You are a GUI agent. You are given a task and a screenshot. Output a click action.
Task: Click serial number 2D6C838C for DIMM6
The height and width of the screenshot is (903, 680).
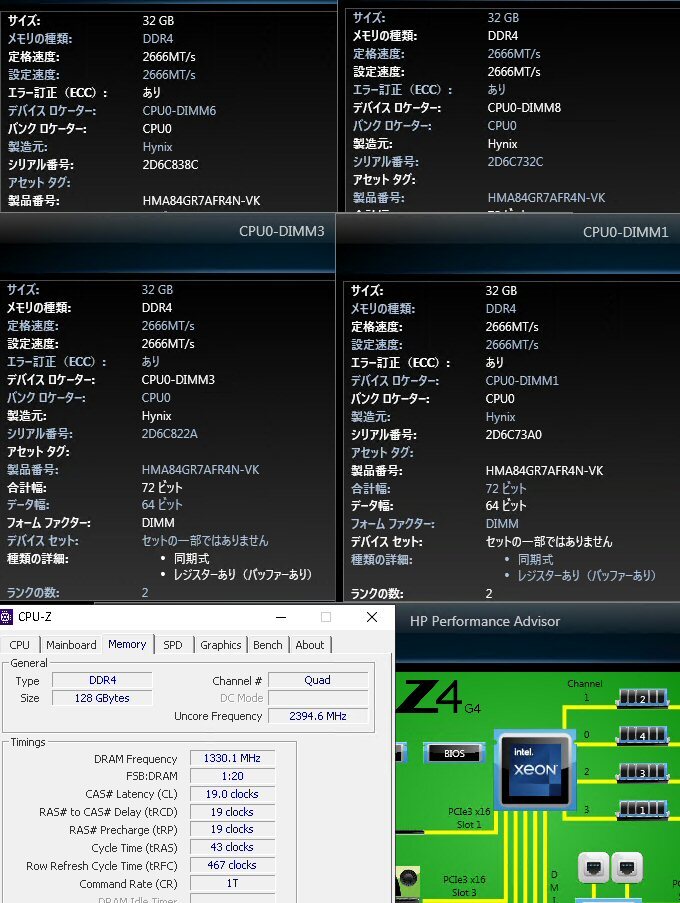pyautogui.click(x=170, y=165)
